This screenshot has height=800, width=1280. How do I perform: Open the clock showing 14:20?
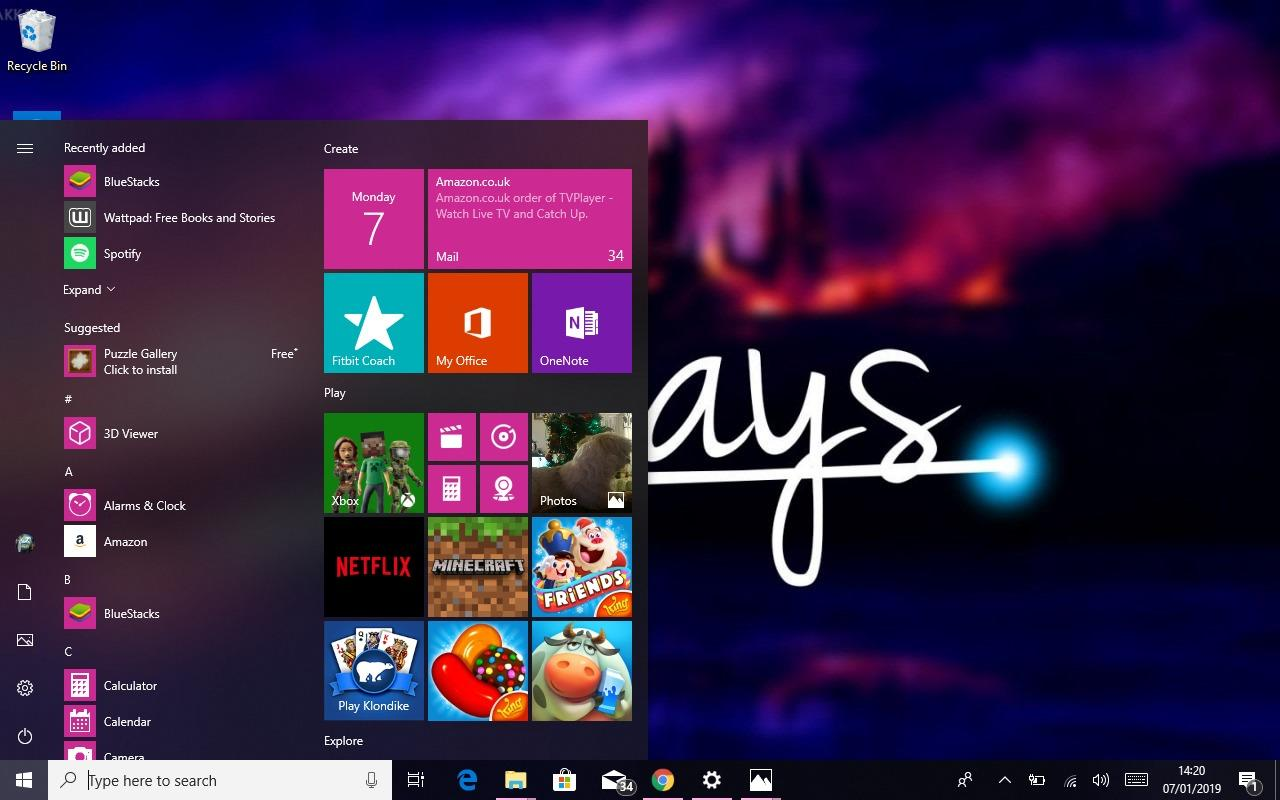[x=1191, y=780]
